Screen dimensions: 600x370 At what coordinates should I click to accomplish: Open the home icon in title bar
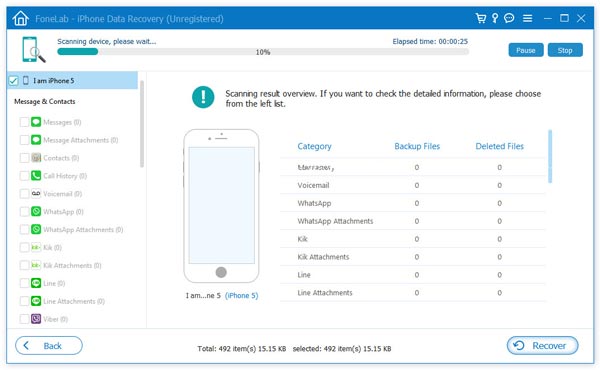click(x=20, y=18)
